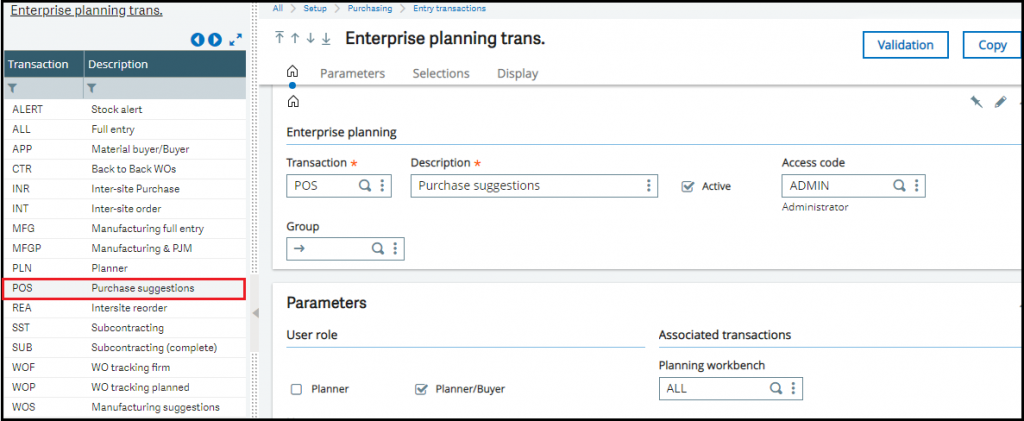The image size is (1024, 421).
Task: Switch to the Selections tab
Action: (441, 73)
